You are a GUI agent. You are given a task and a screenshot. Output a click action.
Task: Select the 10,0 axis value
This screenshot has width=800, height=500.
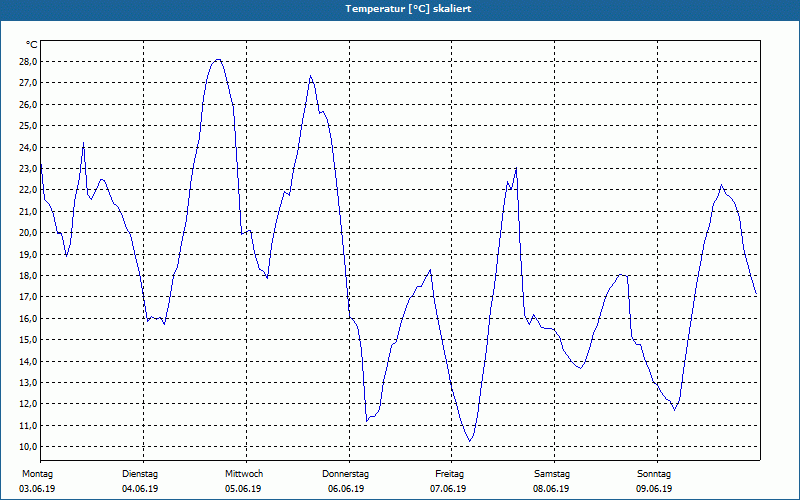coord(29,447)
